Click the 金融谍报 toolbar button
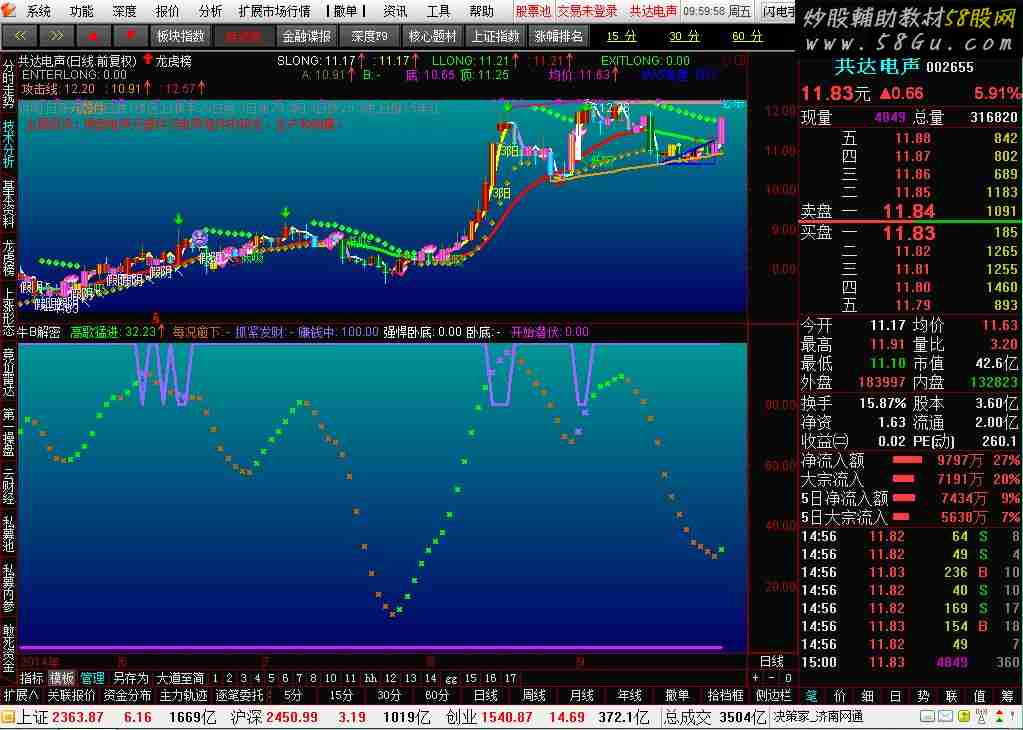The image size is (1023, 730). [x=306, y=36]
